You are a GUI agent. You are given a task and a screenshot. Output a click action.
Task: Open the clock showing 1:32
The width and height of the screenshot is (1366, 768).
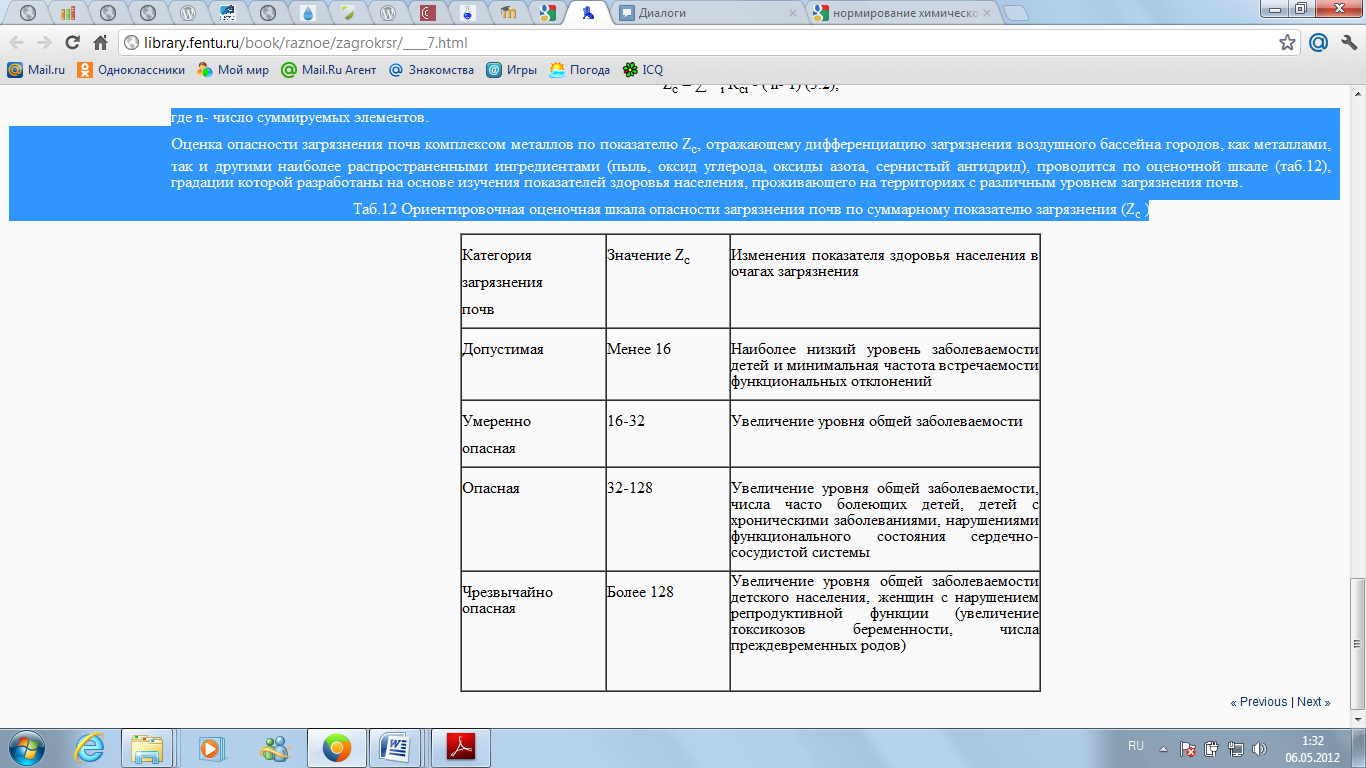(1314, 748)
